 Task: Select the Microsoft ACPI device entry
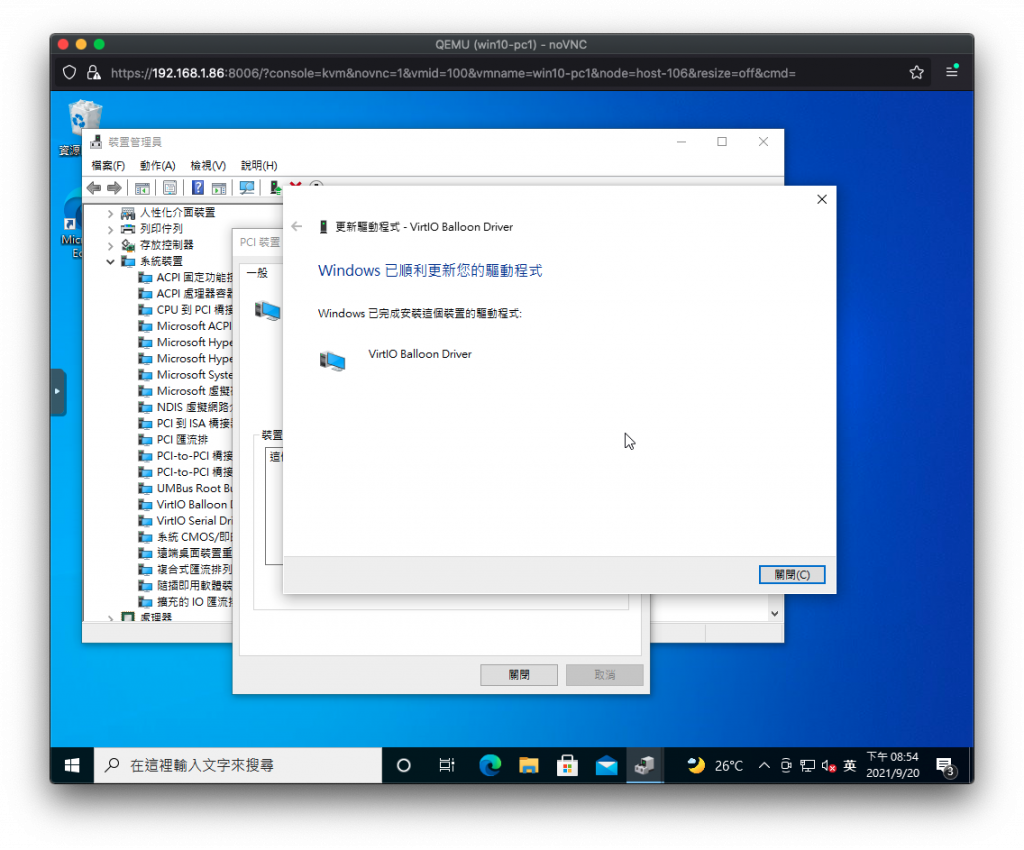(x=185, y=326)
